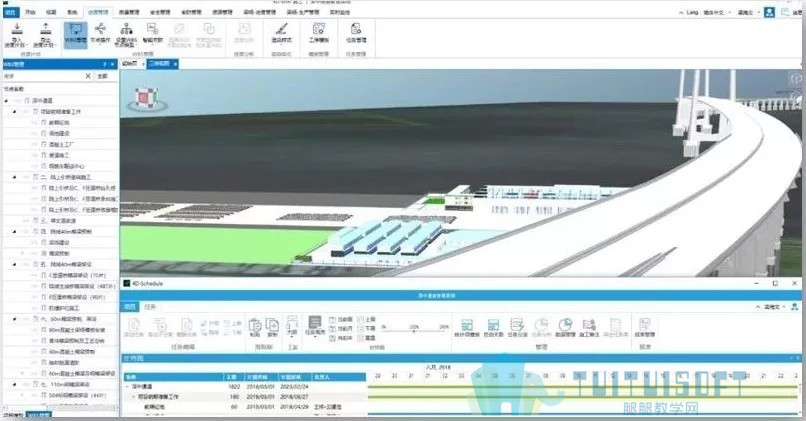Open the 任务 tab in the 4D-Schedule window
Screen dimensions: 806x421
click(x=150, y=307)
